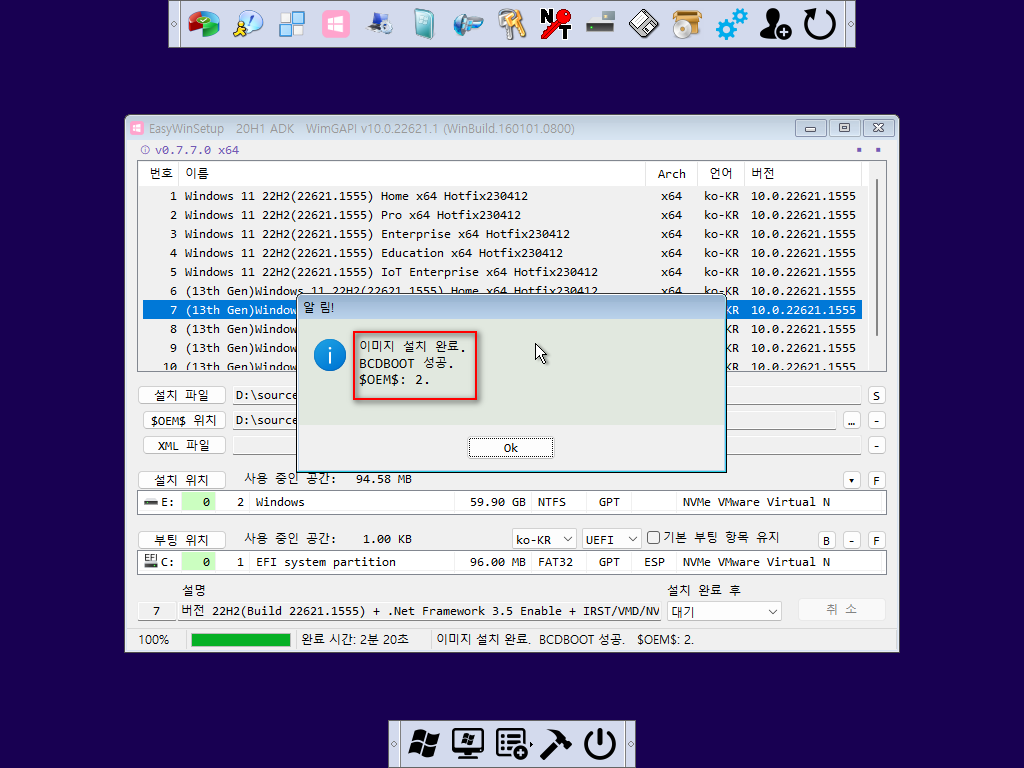The image size is (1024, 768).
Task: Click the $OEM$ 위치 button
Action: pos(184,421)
